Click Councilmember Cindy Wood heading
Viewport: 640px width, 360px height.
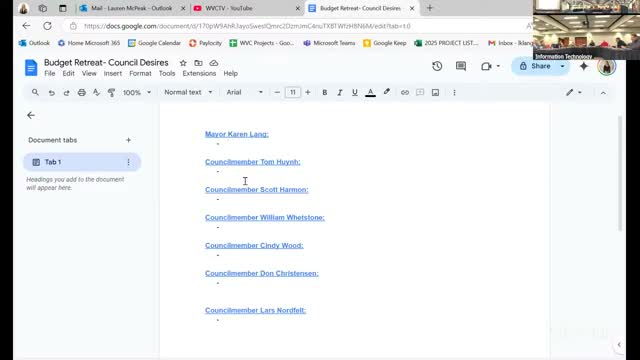254,245
